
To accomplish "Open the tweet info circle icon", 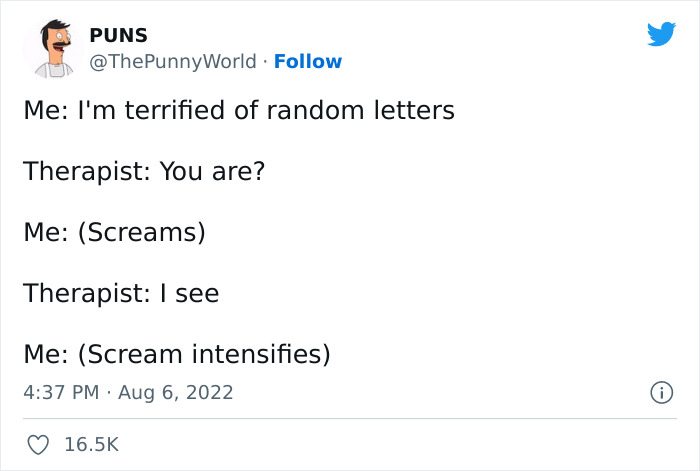I will click(x=660, y=393).
